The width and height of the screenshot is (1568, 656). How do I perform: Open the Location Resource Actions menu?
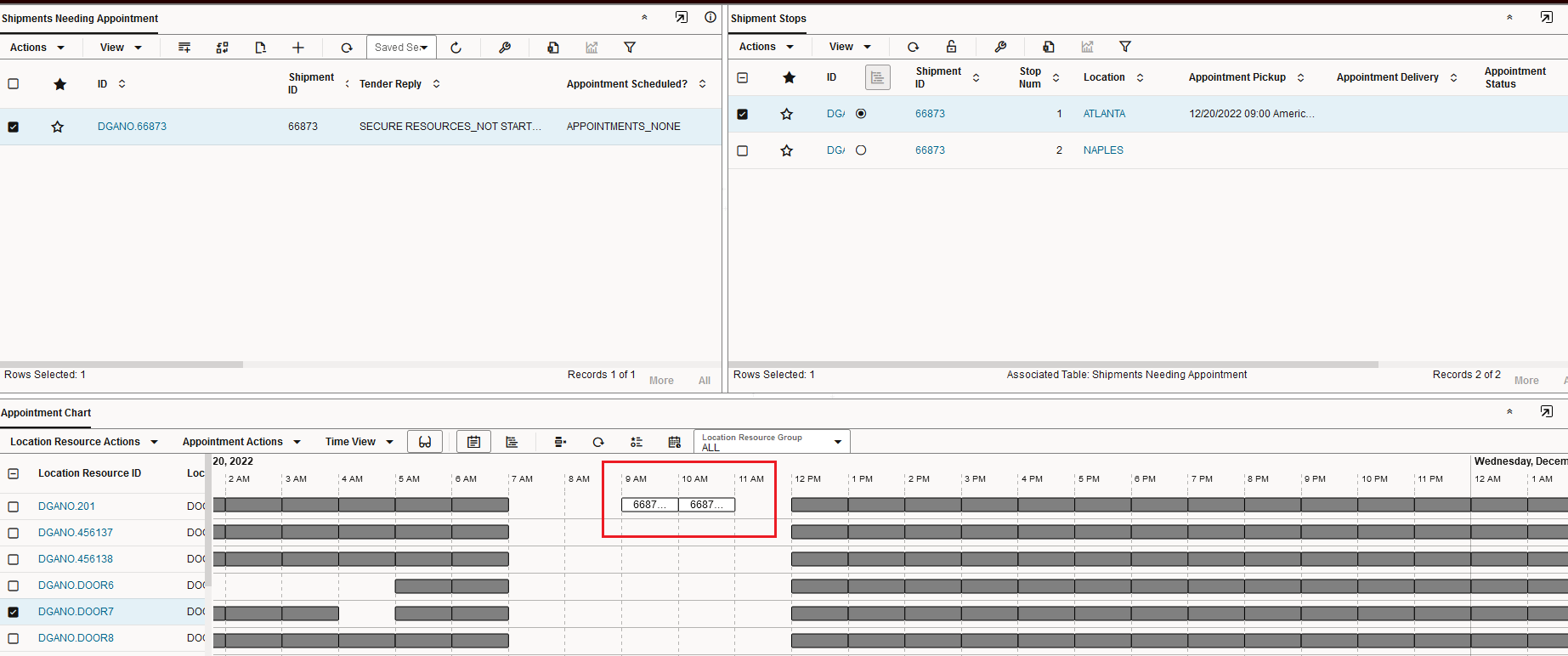pos(83,442)
